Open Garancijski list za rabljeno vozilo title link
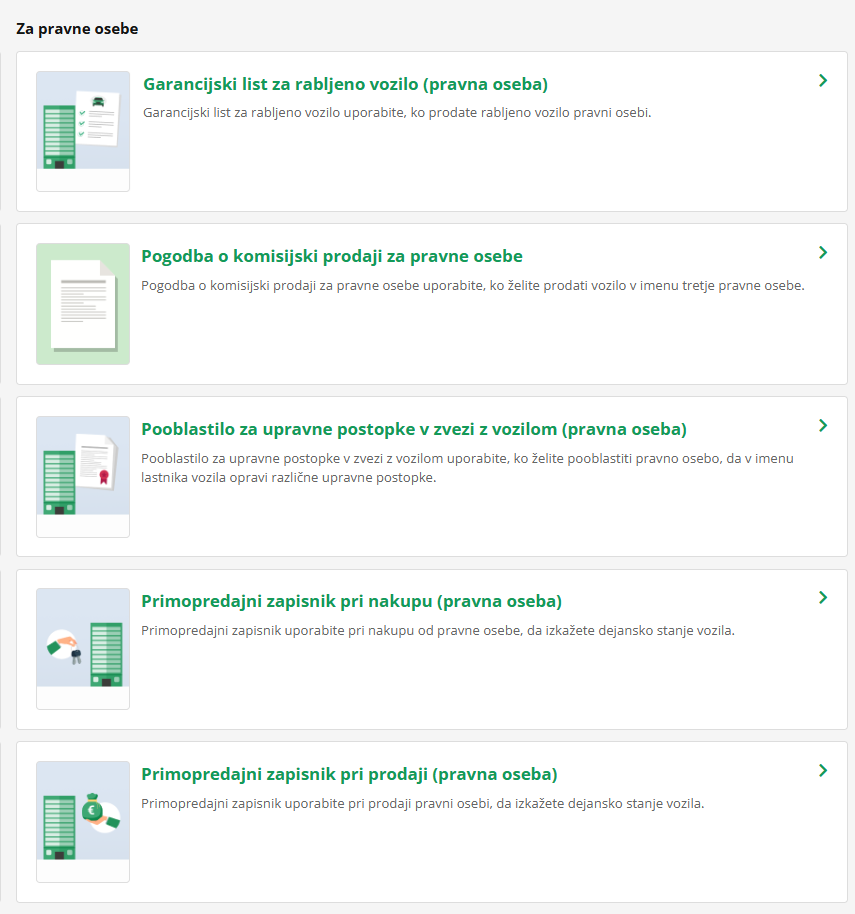The height and width of the screenshot is (914, 855). [345, 84]
